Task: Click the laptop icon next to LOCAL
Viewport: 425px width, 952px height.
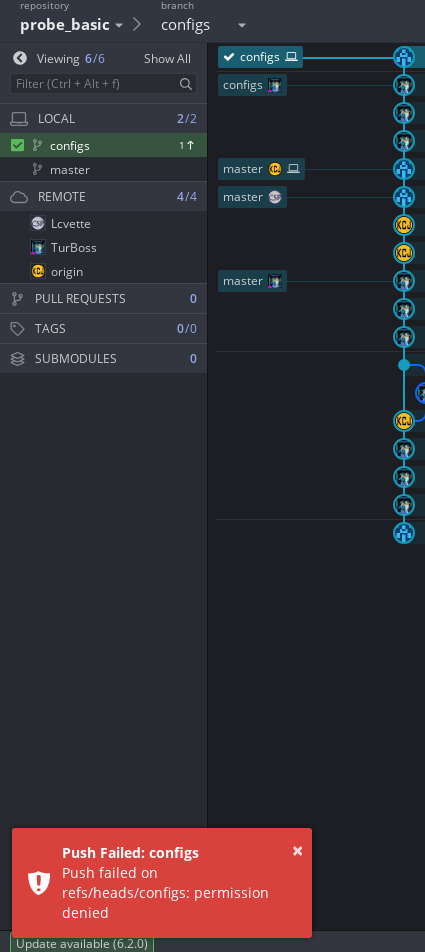Action: [x=19, y=119]
